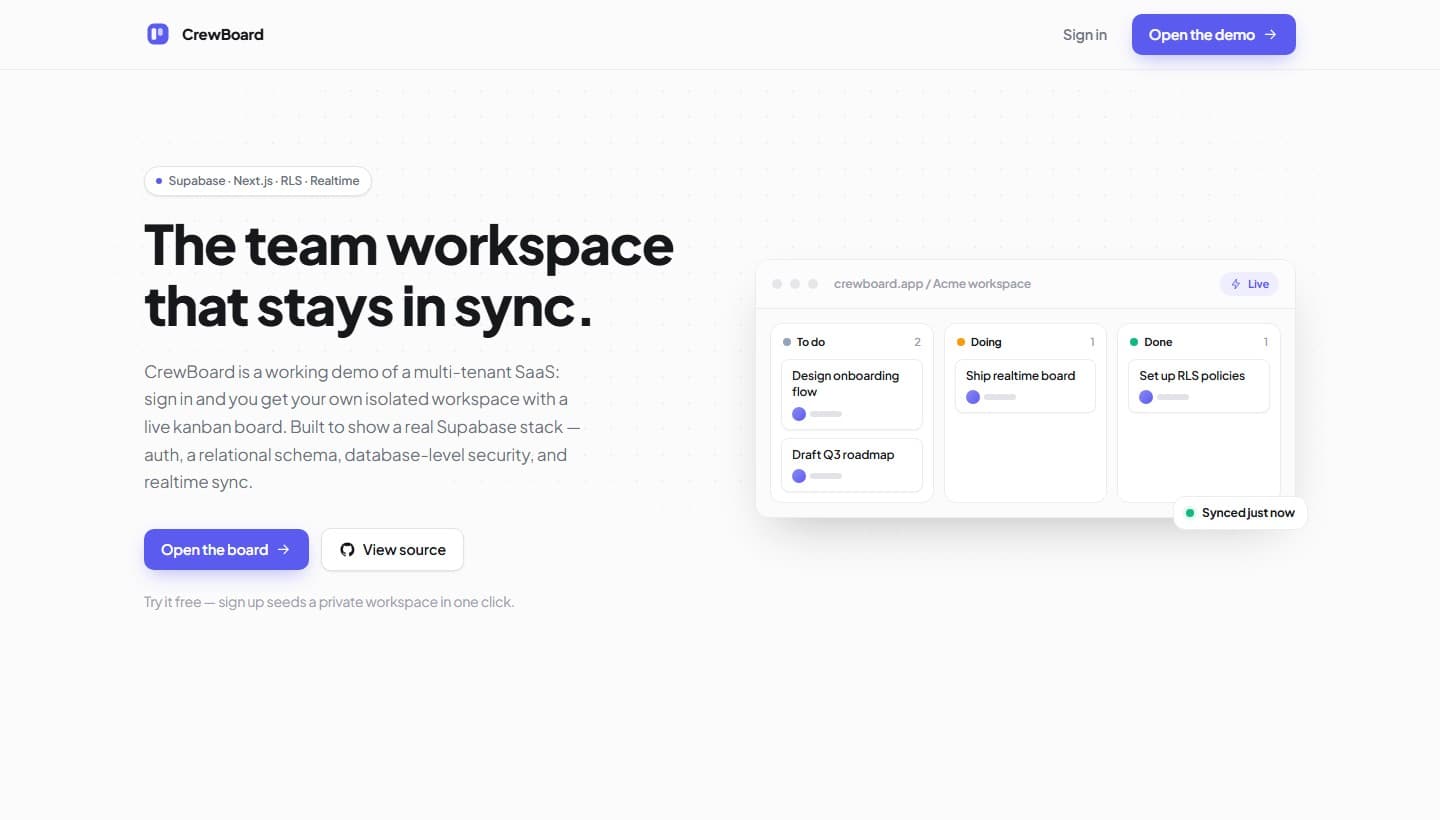This screenshot has width=1440, height=820.
Task: Click avatar on Draft Q3 roadmap card
Action: [x=799, y=476]
